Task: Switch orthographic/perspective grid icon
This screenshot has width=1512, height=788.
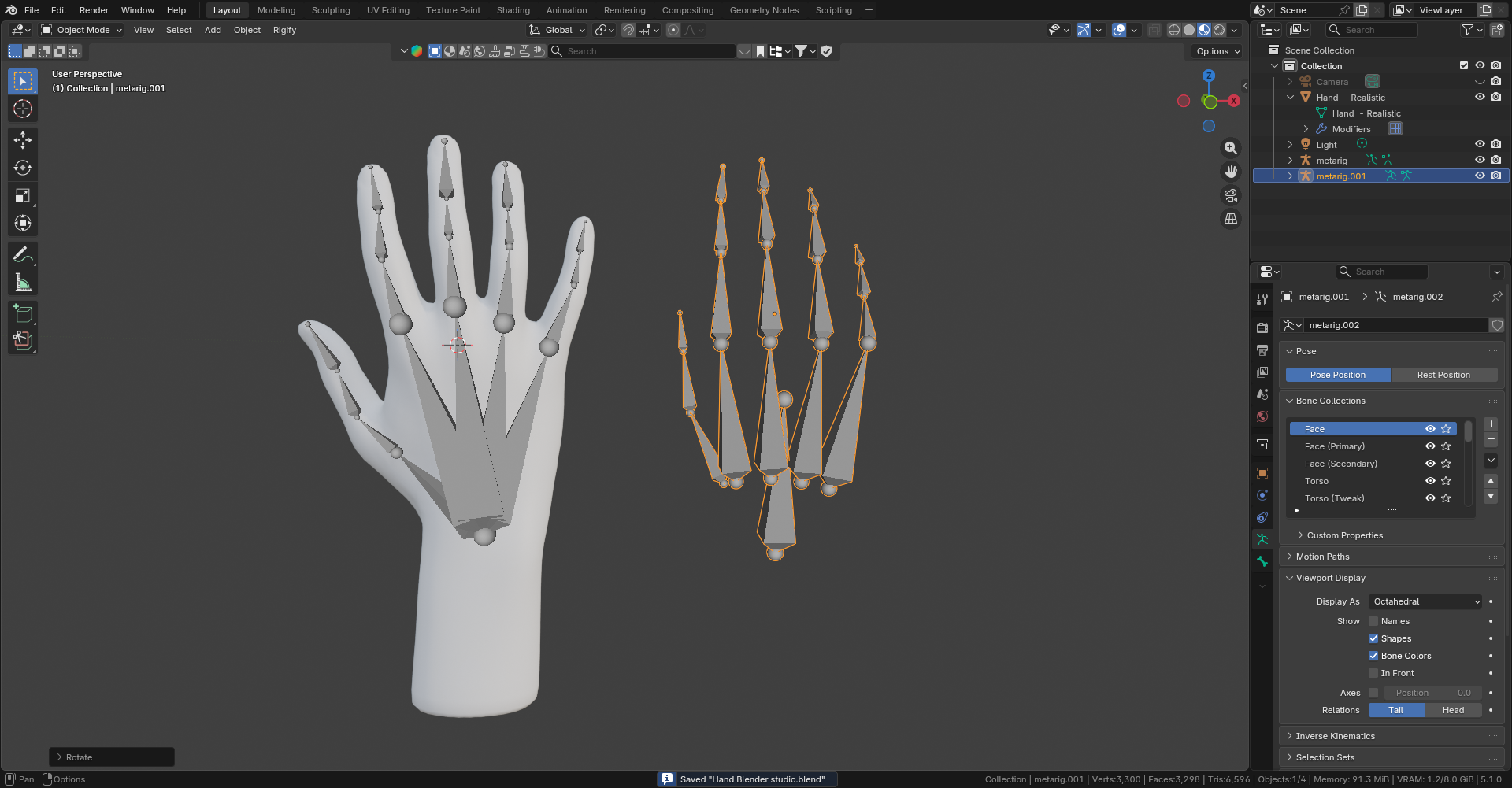Action: click(1231, 219)
